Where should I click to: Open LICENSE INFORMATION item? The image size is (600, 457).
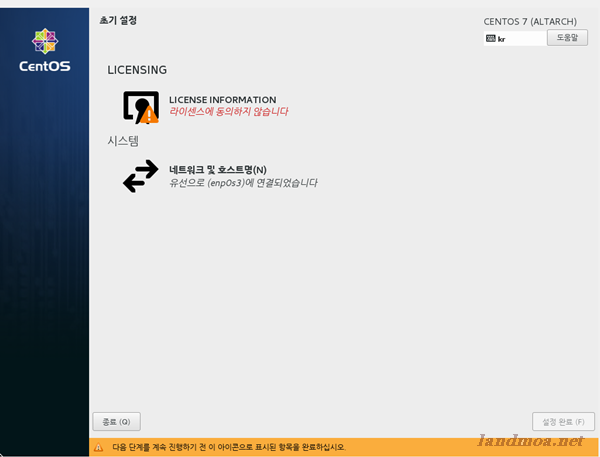(x=222, y=100)
